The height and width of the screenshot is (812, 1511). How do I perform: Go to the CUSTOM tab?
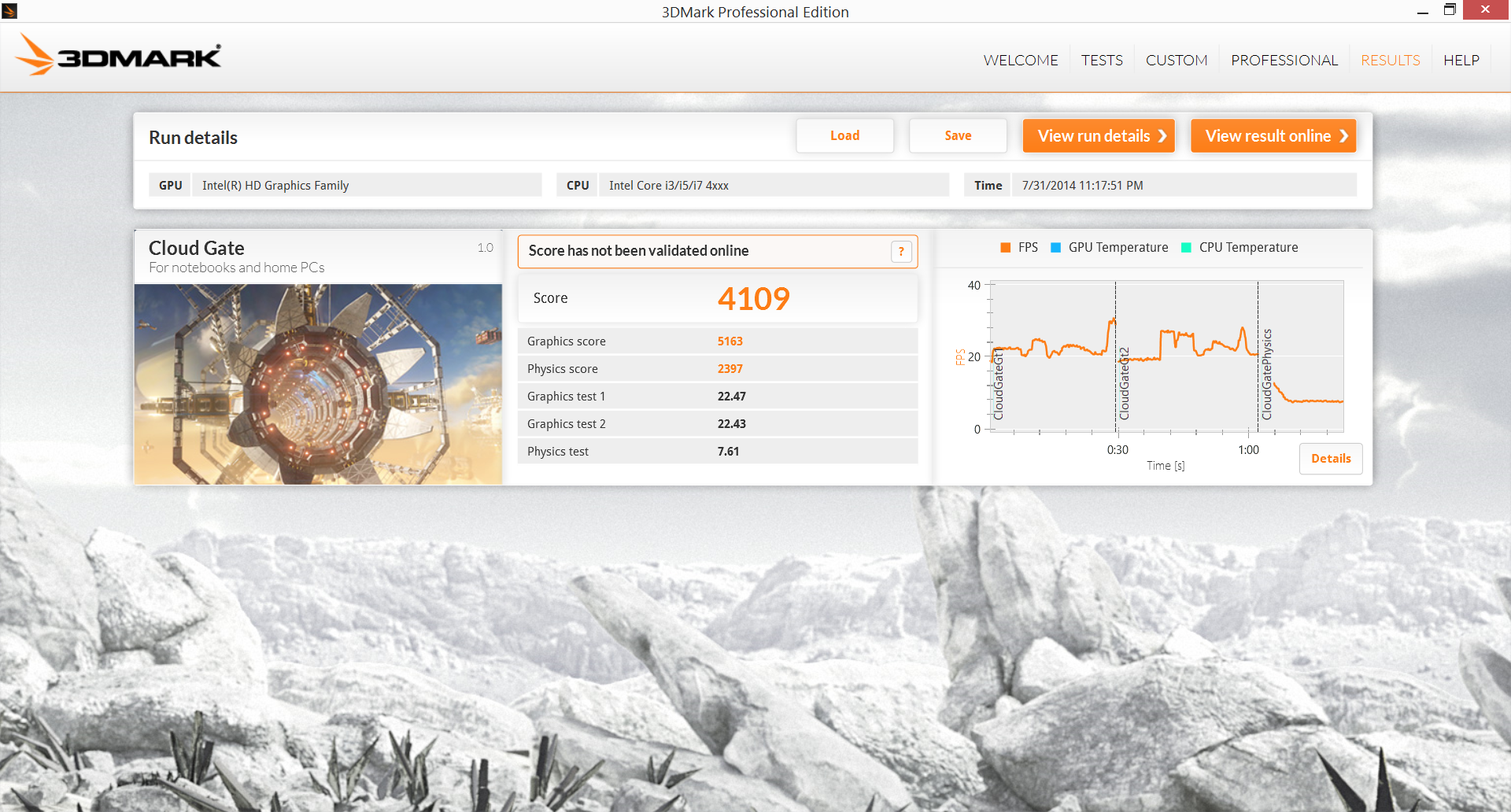pyautogui.click(x=1177, y=61)
